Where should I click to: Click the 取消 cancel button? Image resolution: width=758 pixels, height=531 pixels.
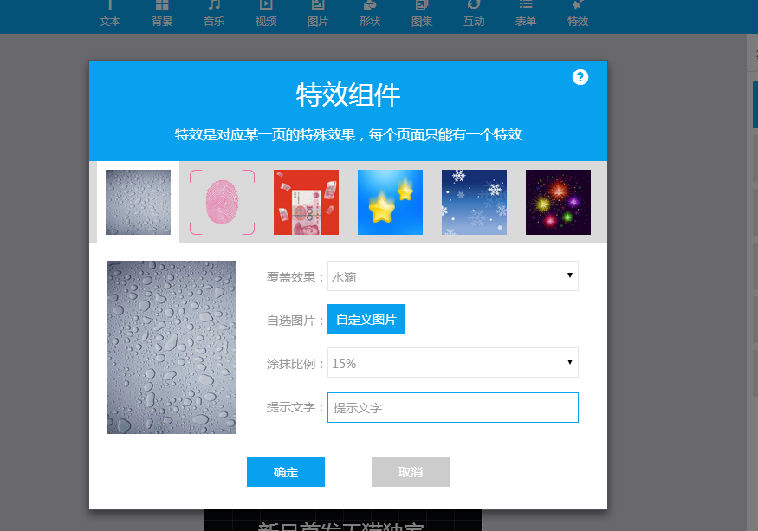[x=411, y=472]
